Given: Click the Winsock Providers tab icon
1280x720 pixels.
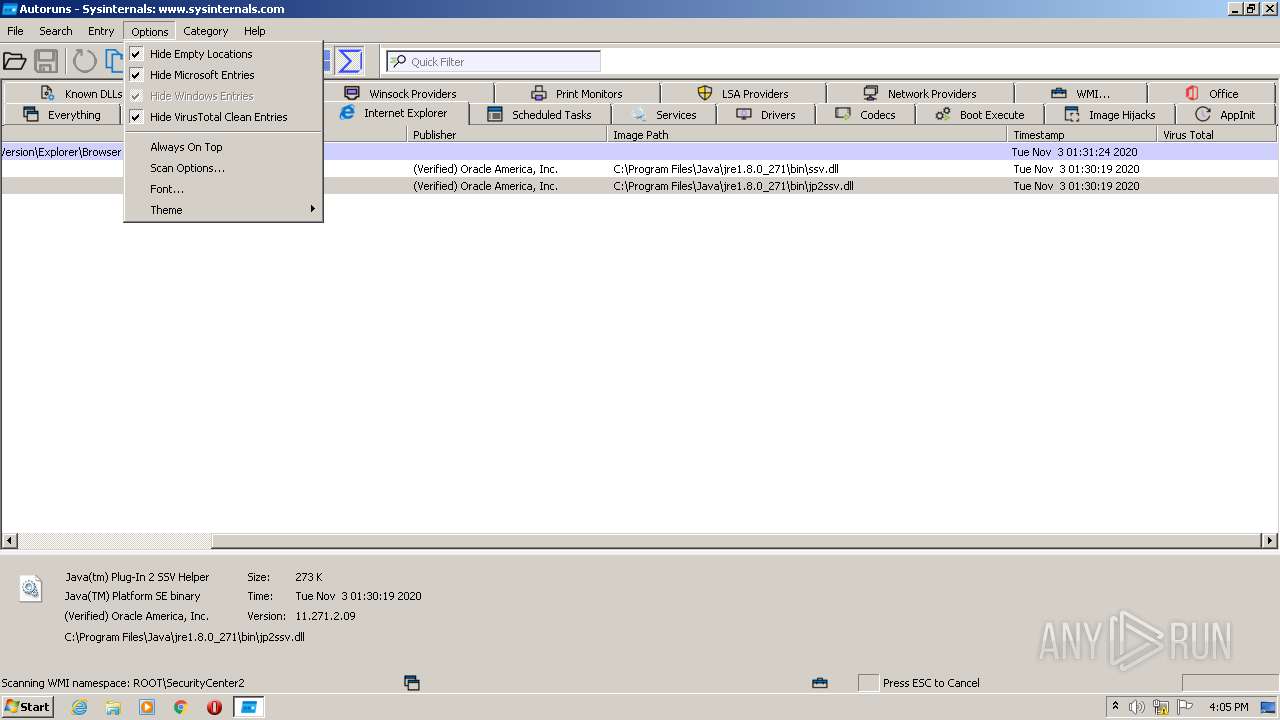Looking at the screenshot, I should point(352,93).
